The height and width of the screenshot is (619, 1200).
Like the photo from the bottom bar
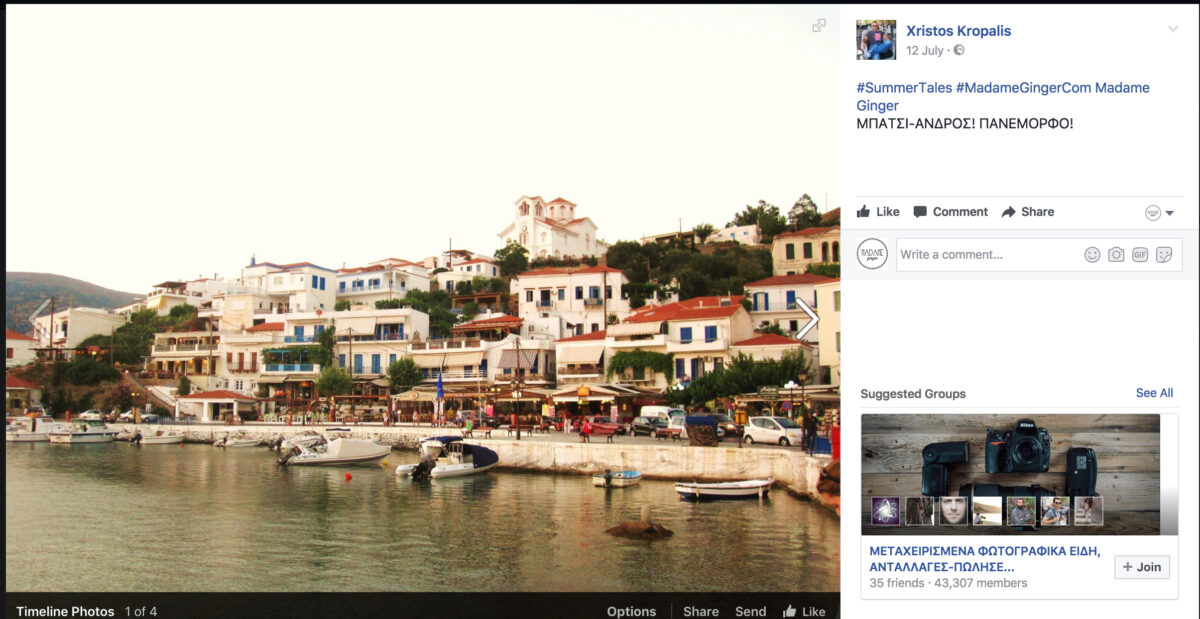804,611
